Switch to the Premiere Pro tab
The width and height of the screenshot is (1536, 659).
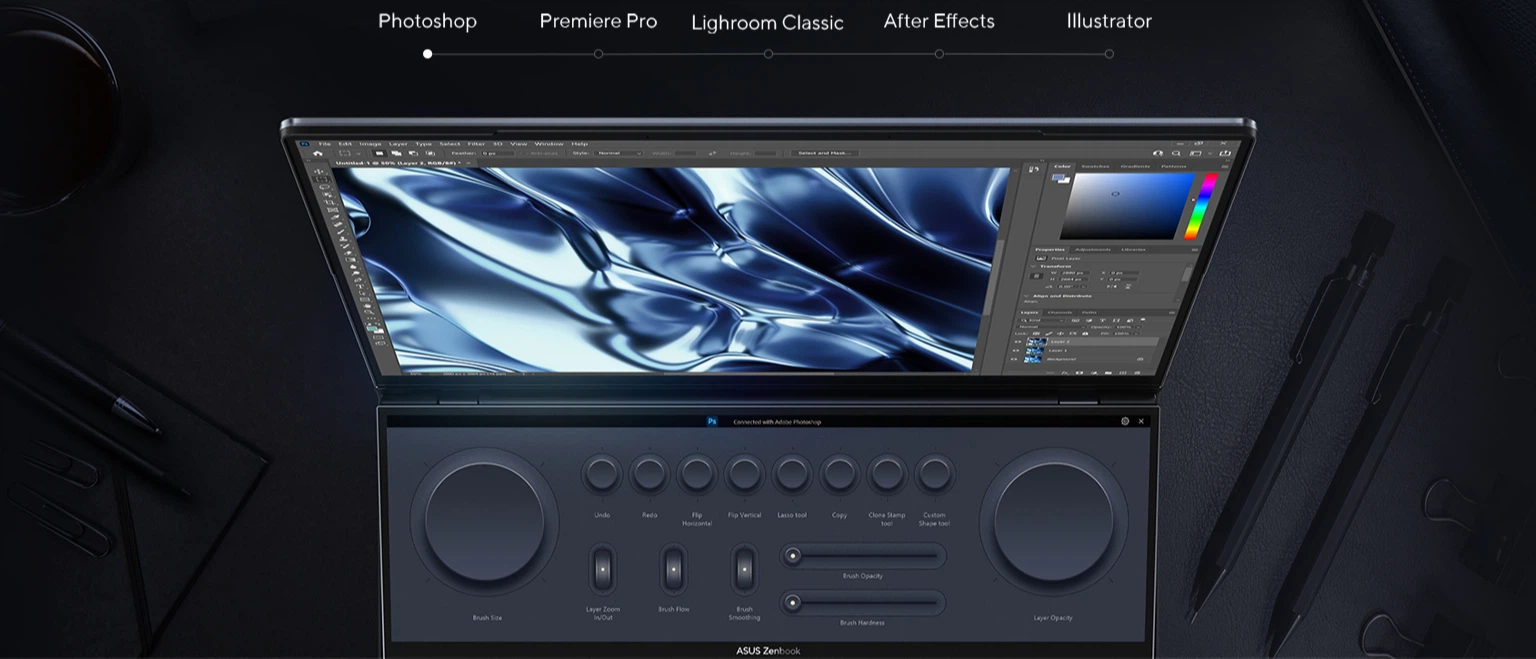coord(598,21)
